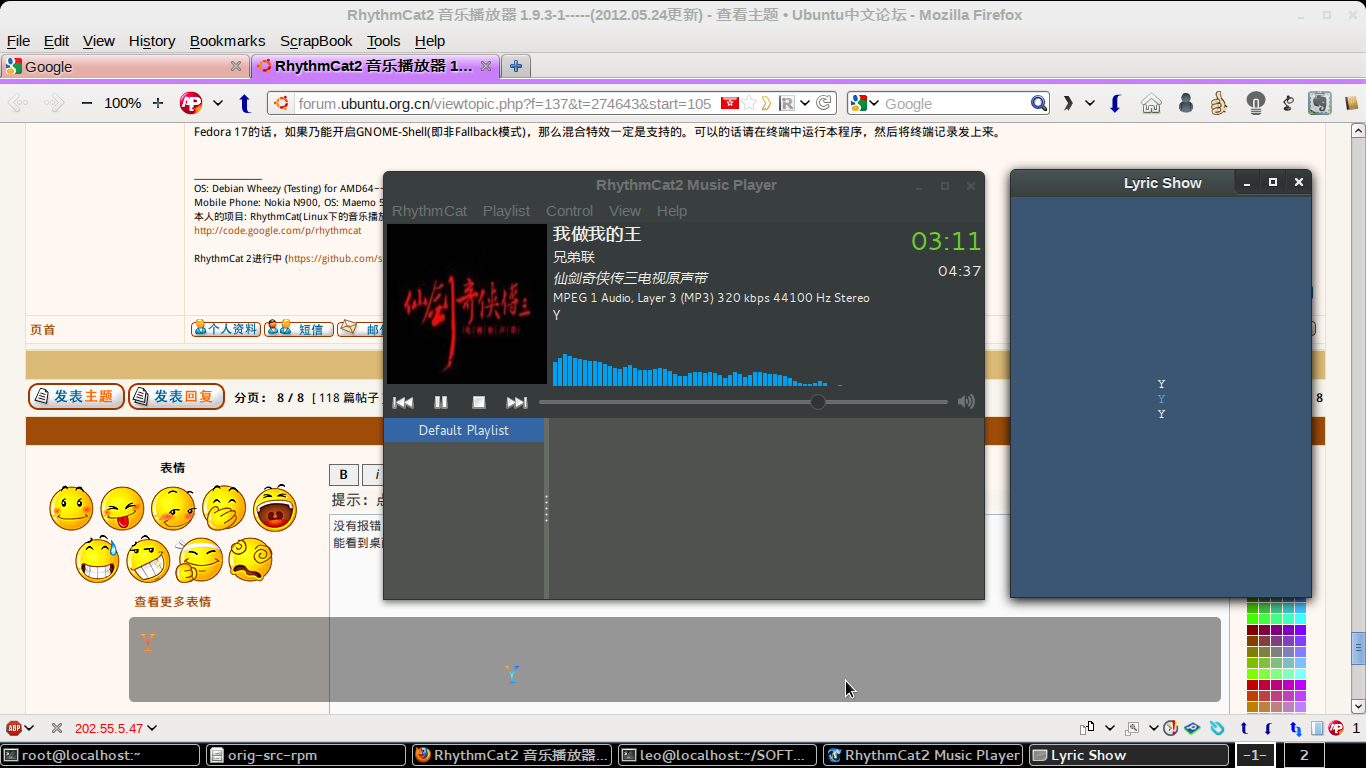Open the Help menu in music player
1366x768 pixels.
coord(672,211)
